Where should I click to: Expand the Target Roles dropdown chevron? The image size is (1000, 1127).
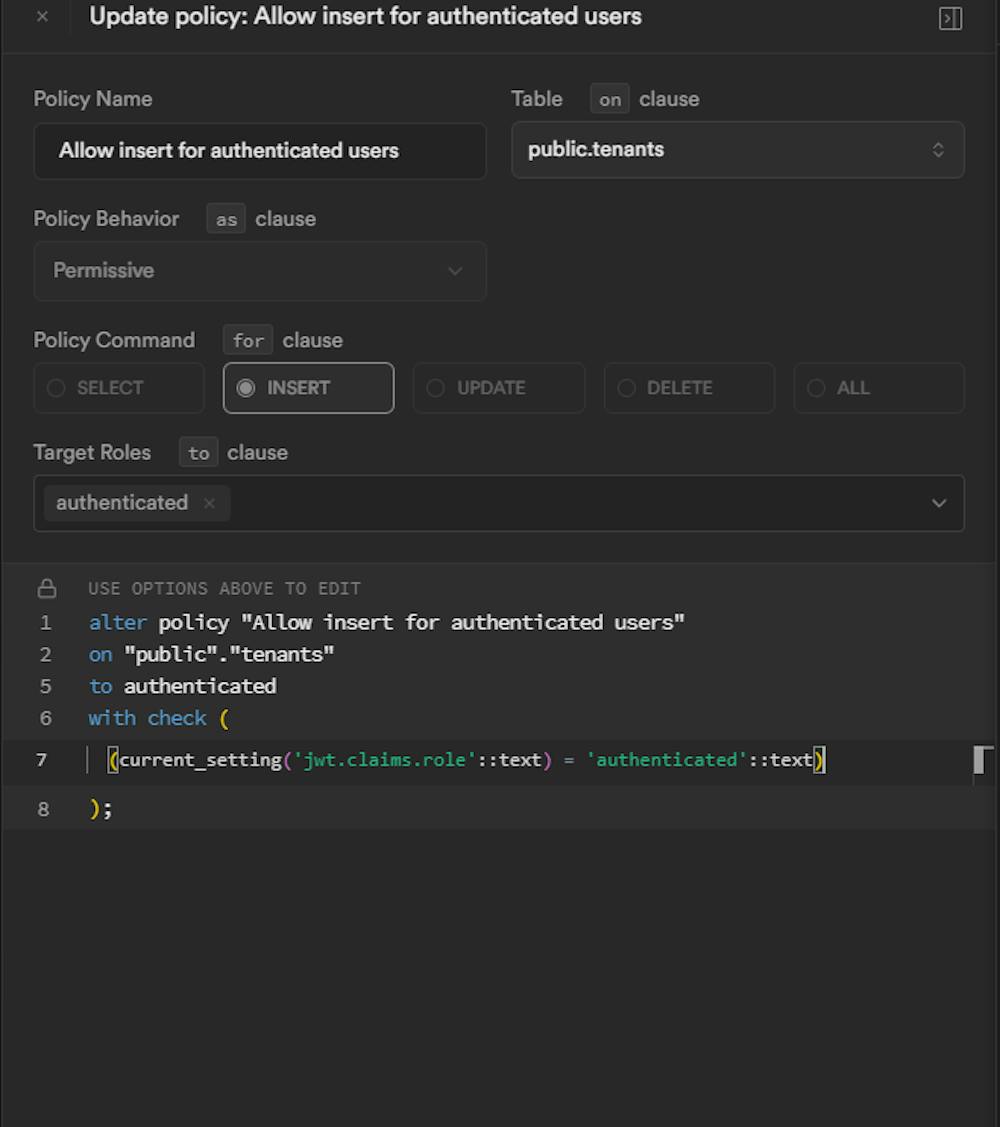[x=938, y=503]
